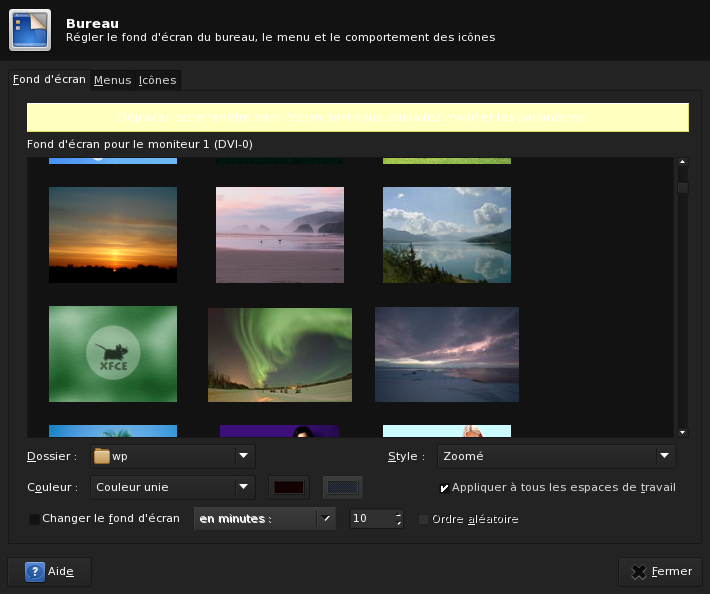
Task: Select the aurora borealis wallpaper
Action: pyautogui.click(x=280, y=354)
